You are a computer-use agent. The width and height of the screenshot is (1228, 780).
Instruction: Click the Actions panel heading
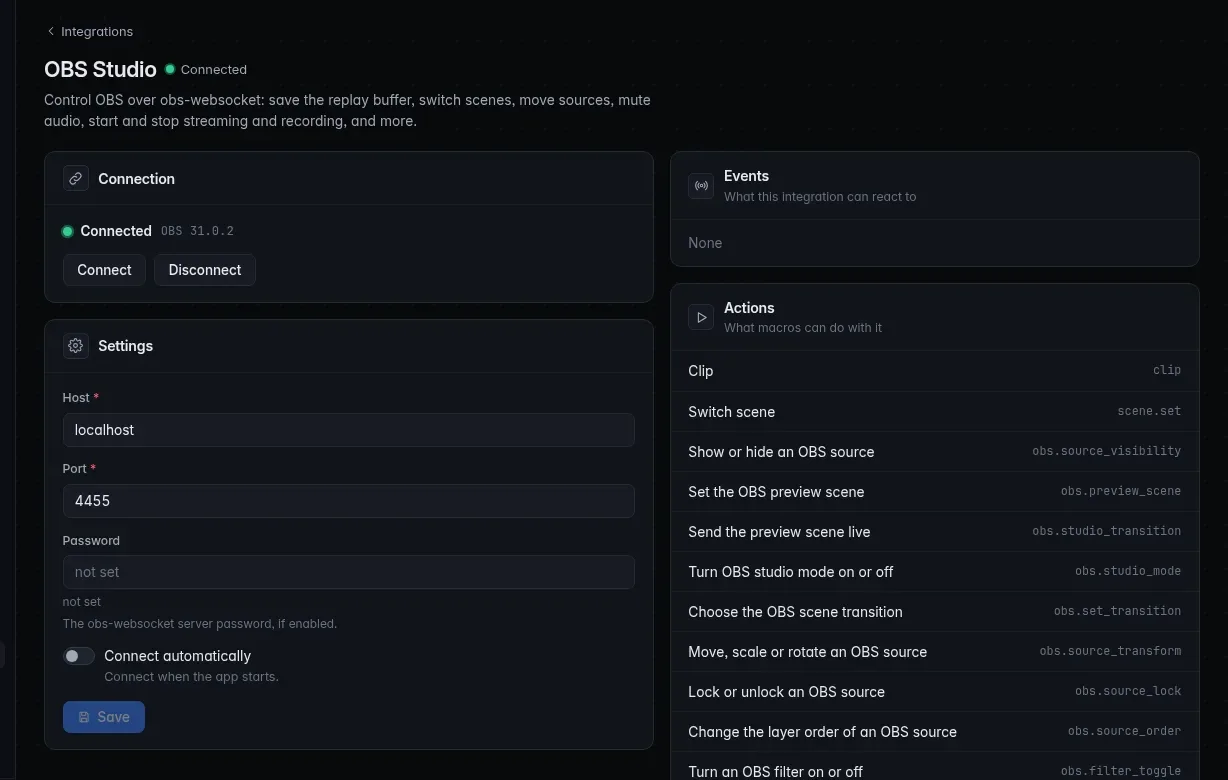click(749, 308)
